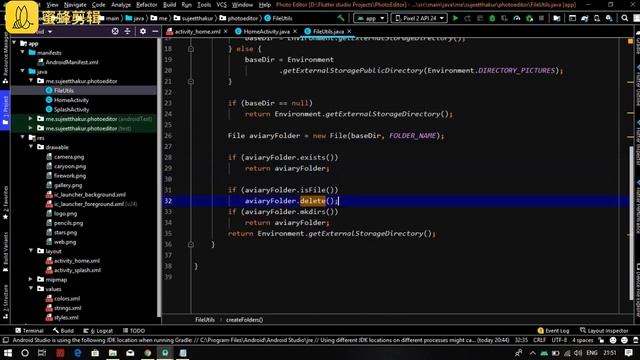
Task: Click the Make Project hammer icon
Action: click(x=341, y=18)
